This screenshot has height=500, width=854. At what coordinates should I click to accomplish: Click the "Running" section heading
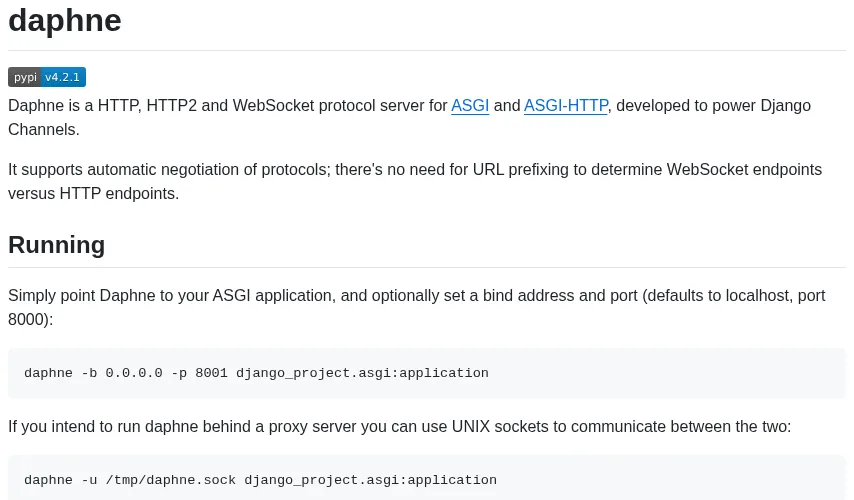[x=56, y=245]
